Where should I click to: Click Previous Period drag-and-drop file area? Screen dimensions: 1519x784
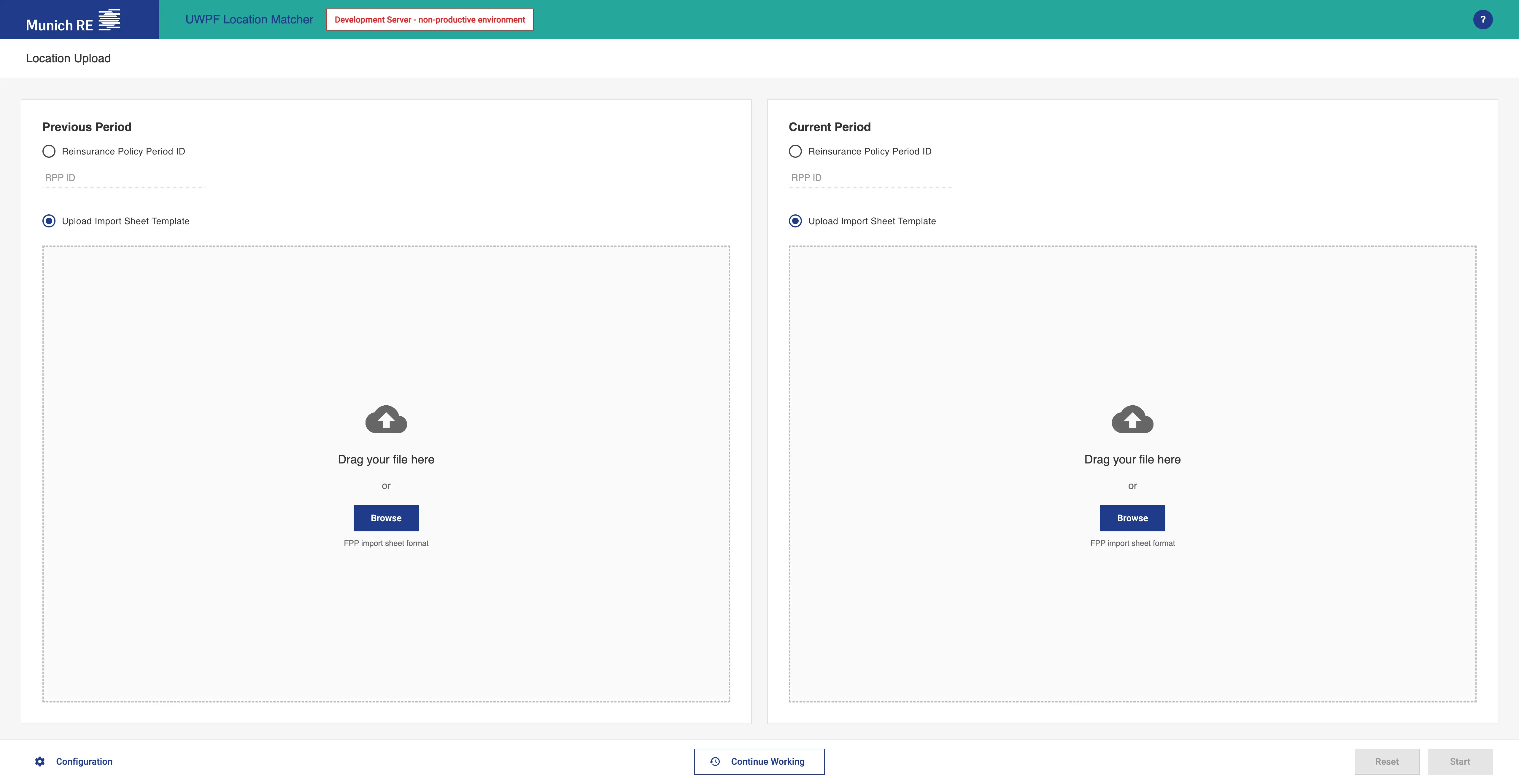pos(386,330)
